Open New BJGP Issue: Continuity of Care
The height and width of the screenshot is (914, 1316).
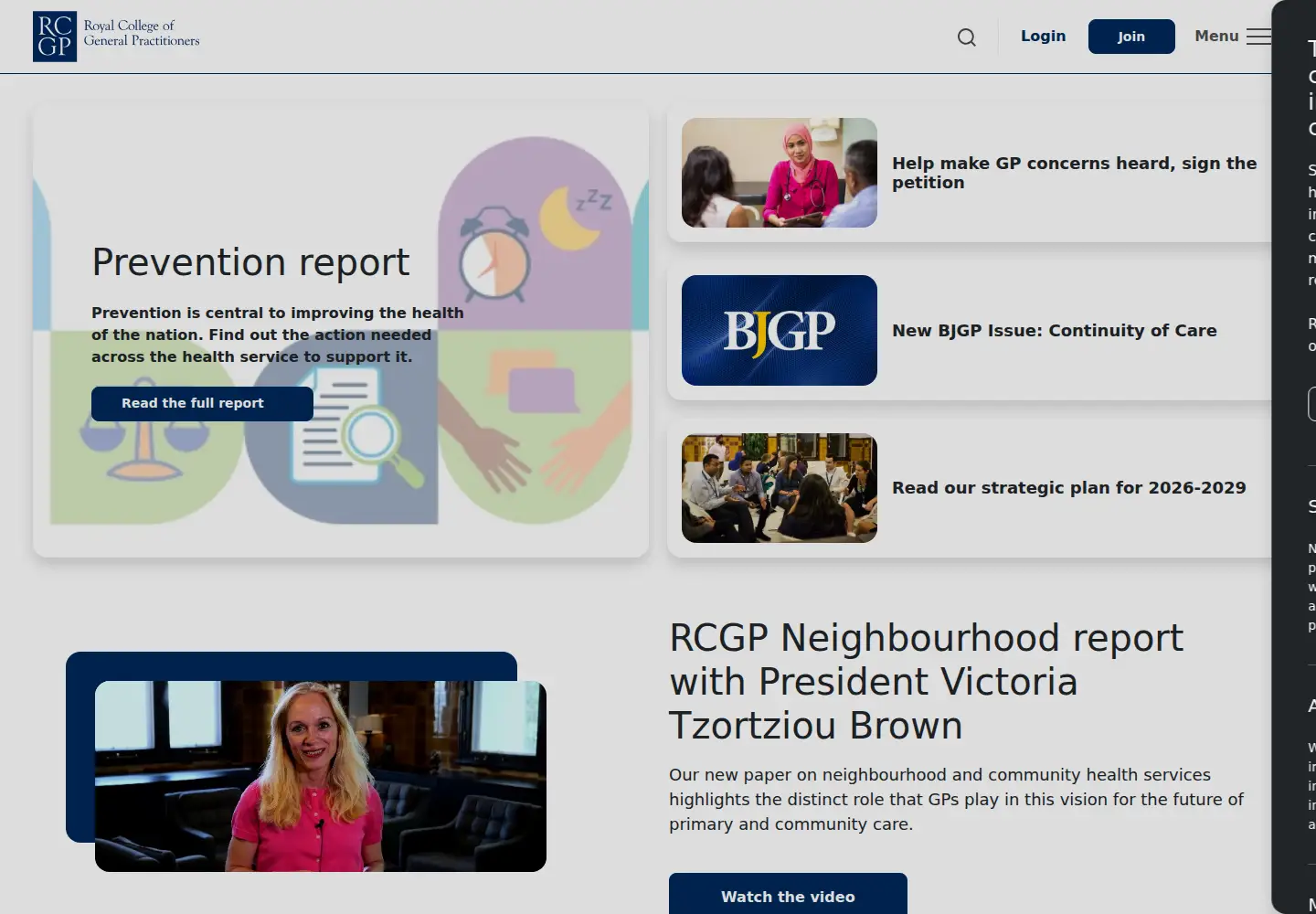[x=1054, y=331]
